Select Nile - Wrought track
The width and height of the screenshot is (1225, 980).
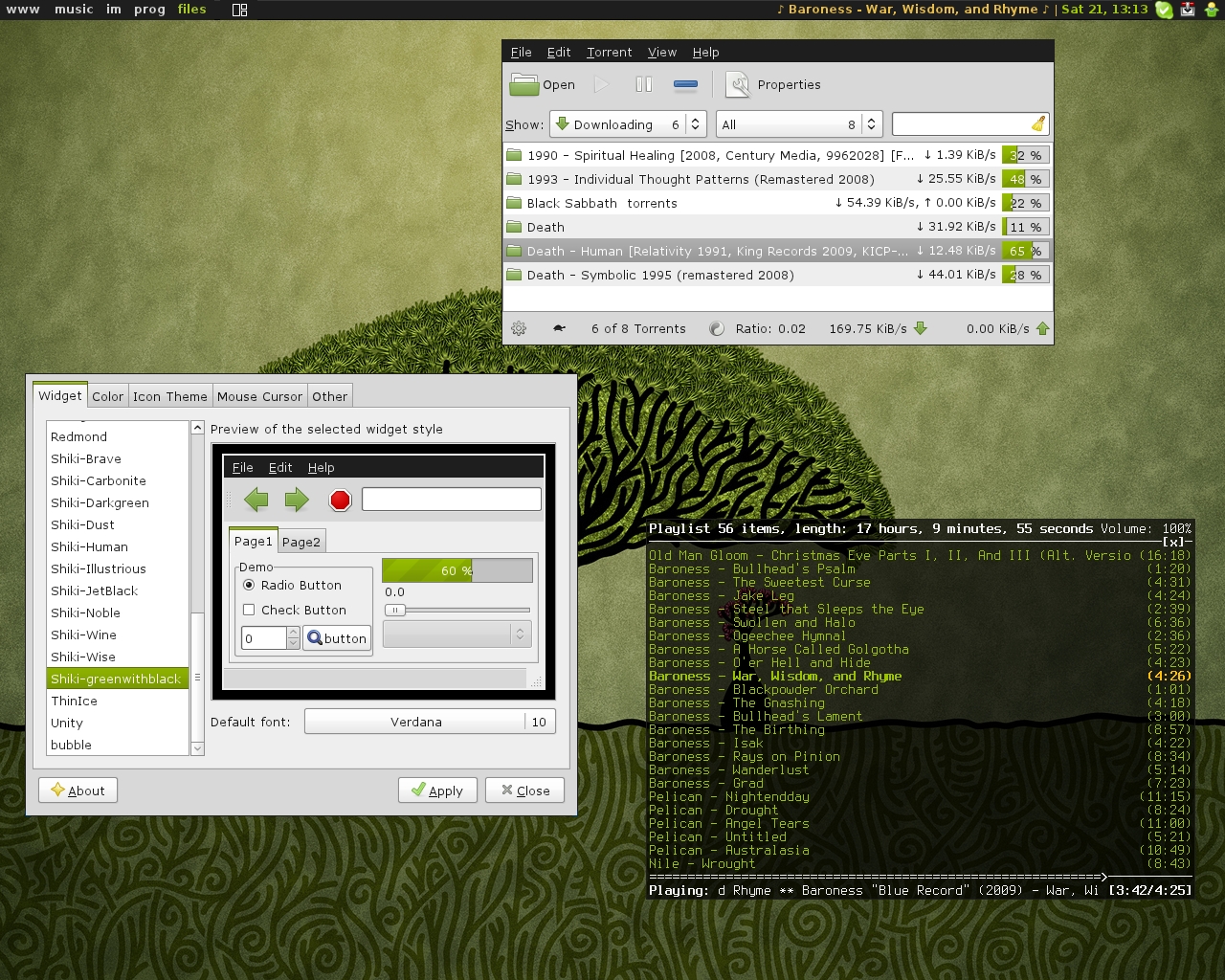920,863
